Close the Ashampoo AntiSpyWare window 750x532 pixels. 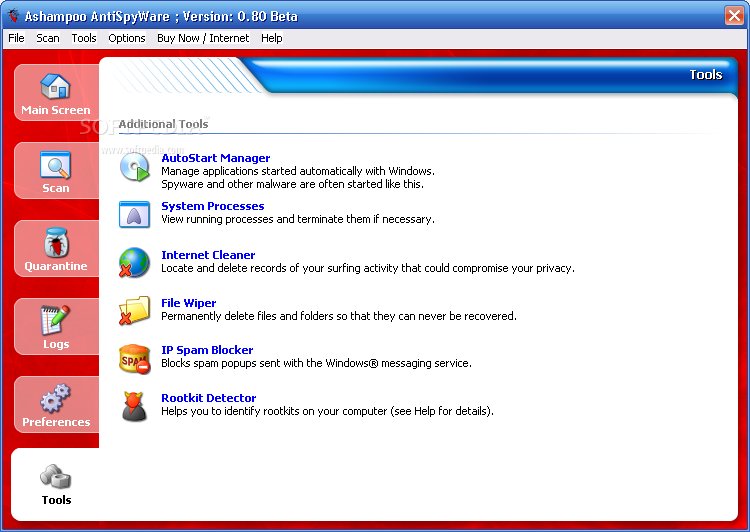coord(734,15)
